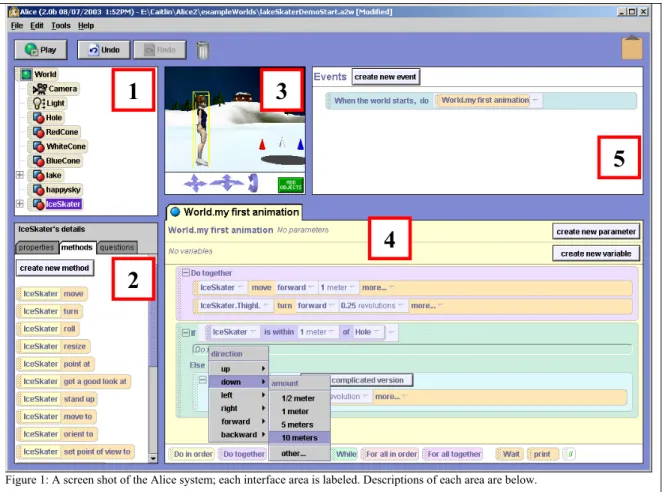Select happysky object in tree
The height and width of the screenshot is (492, 665).
56,190
